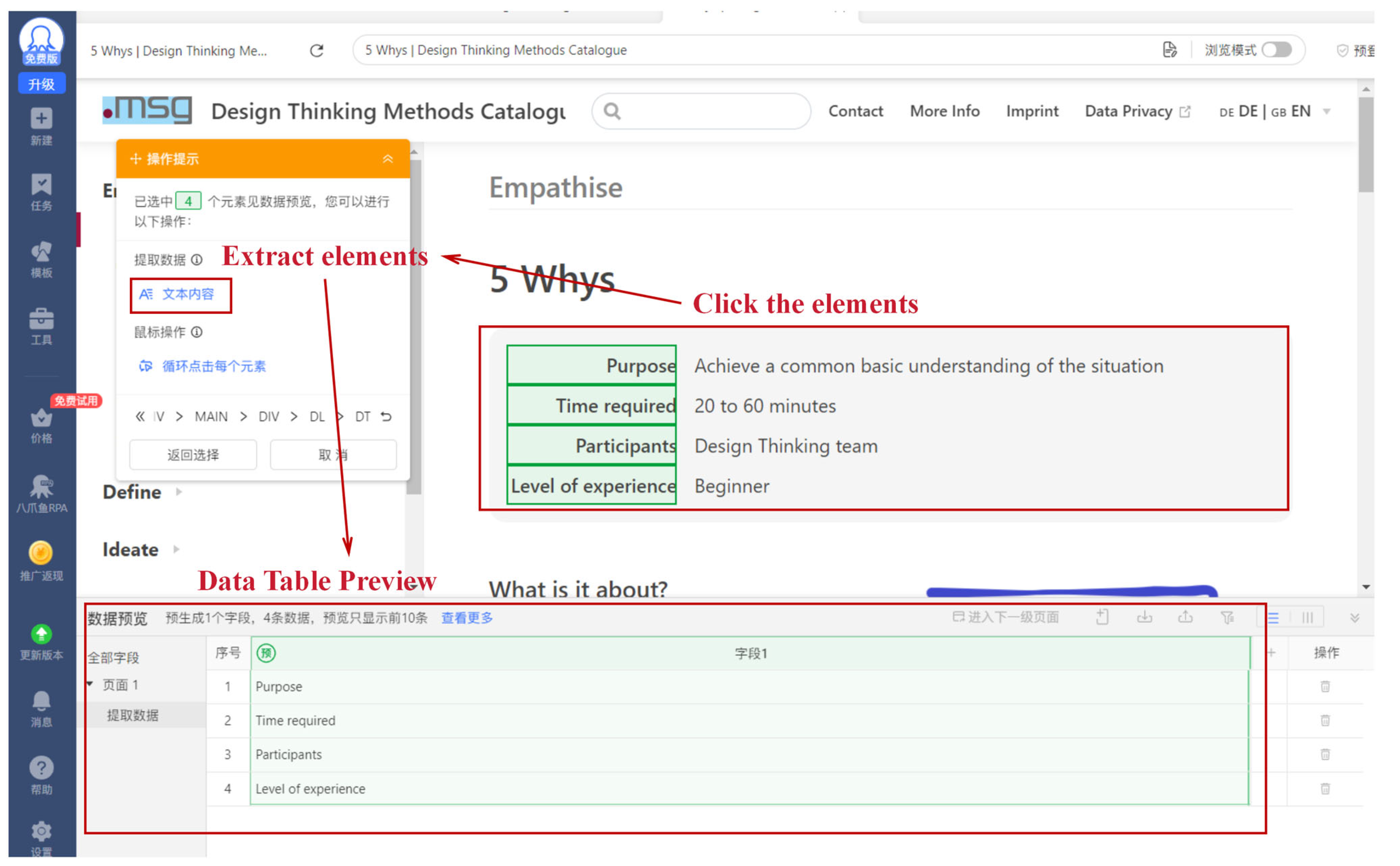Expand the Define section arrow
The height and width of the screenshot is (866, 1400).
click(179, 491)
